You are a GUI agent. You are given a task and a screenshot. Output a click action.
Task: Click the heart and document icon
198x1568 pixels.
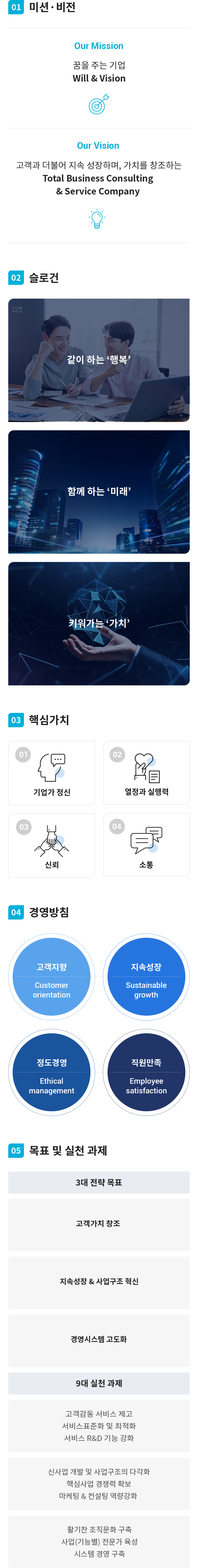coord(146,767)
